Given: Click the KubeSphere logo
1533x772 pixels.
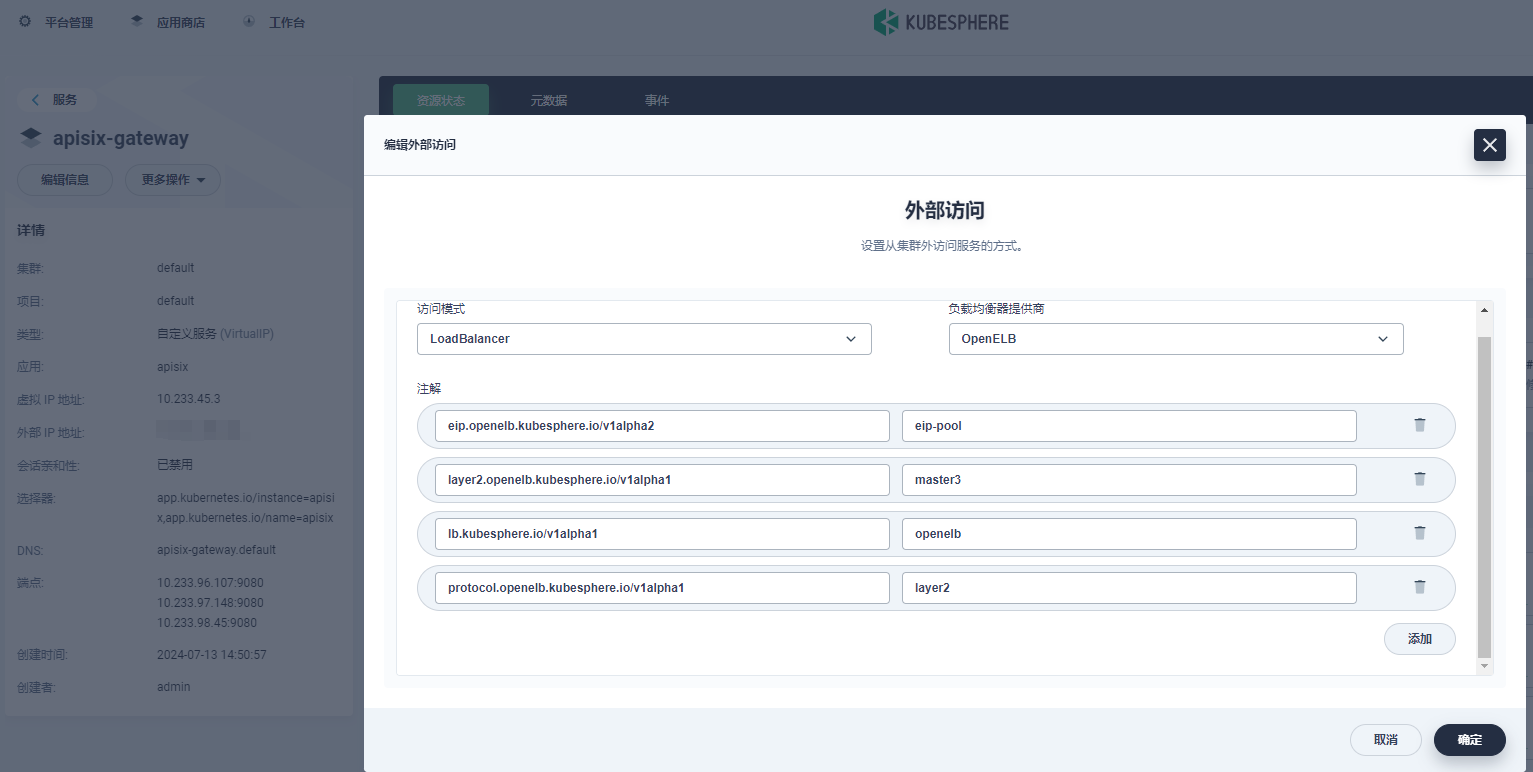Looking at the screenshot, I should point(941,22).
